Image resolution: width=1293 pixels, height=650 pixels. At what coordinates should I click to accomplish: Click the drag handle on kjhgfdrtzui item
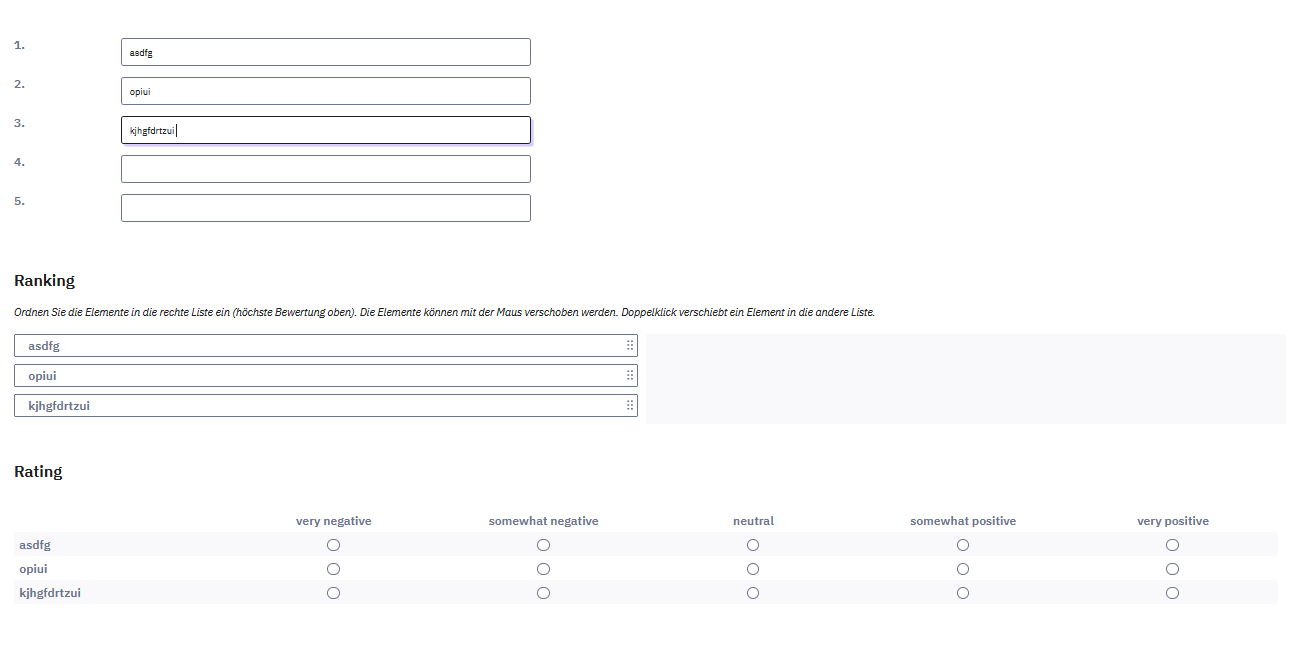tap(630, 405)
